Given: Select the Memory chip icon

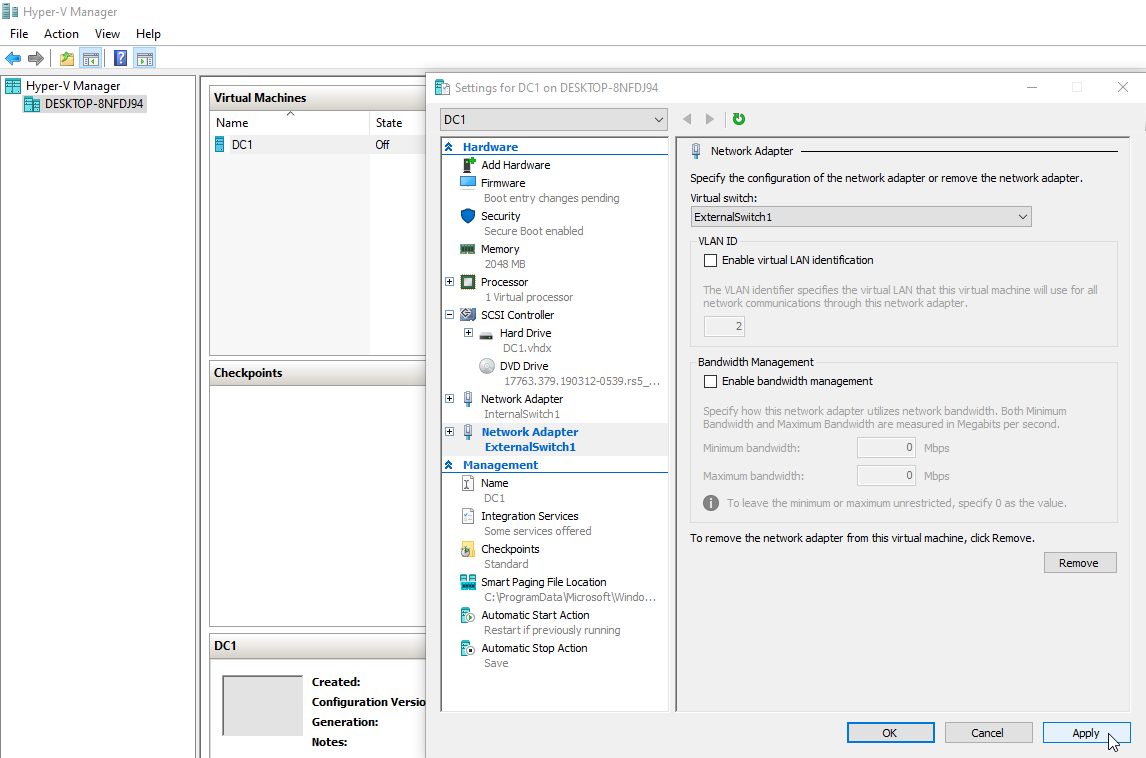Looking at the screenshot, I should point(468,249).
